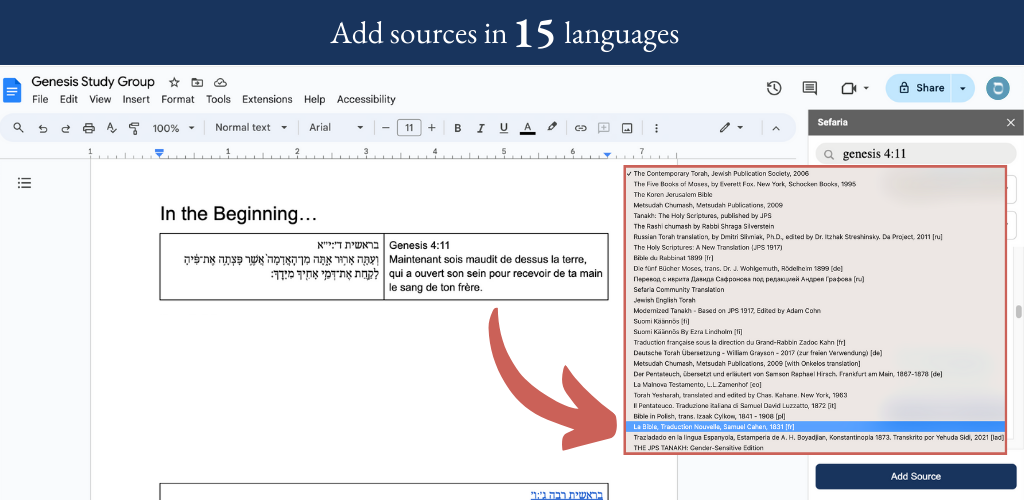This screenshot has height=500, width=1024.
Task: Open the zoom level 100% dropdown
Action: 174,128
